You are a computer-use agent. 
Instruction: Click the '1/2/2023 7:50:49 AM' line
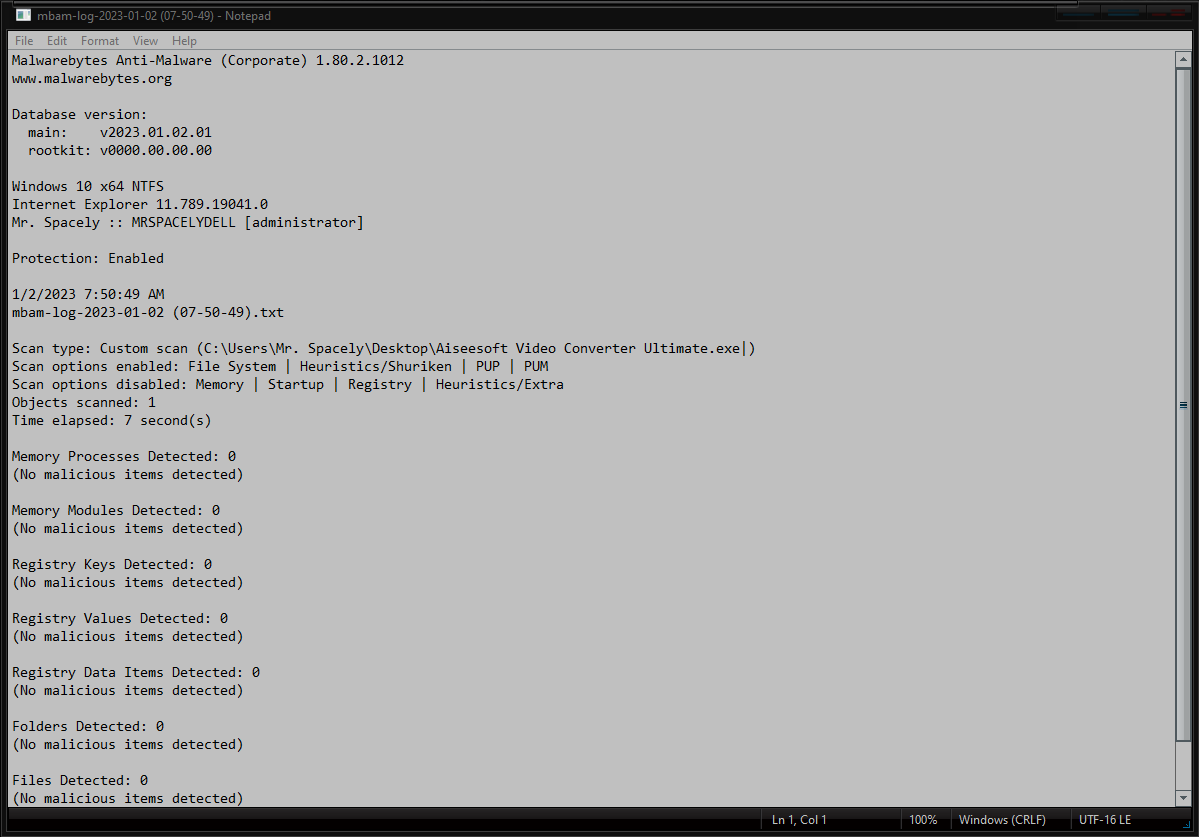[x=87, y=294]
